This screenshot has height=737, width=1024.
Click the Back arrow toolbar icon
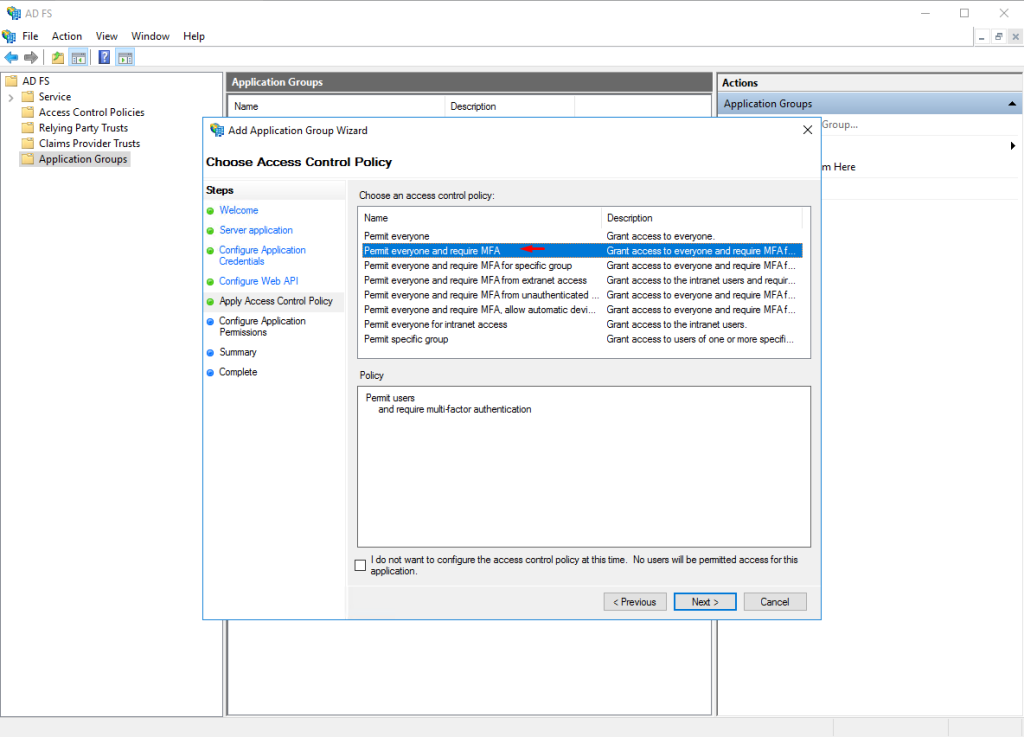(11, 58)
